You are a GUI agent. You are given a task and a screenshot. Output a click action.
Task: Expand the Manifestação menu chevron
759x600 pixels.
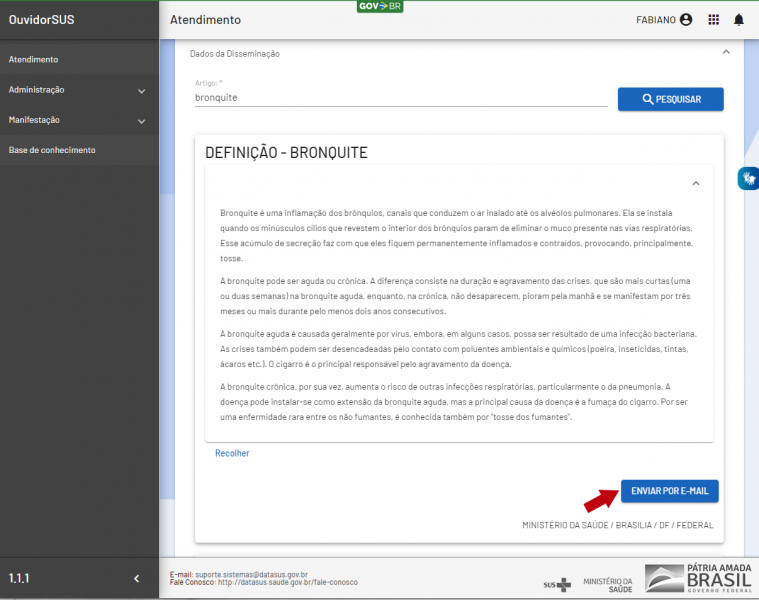141,121
